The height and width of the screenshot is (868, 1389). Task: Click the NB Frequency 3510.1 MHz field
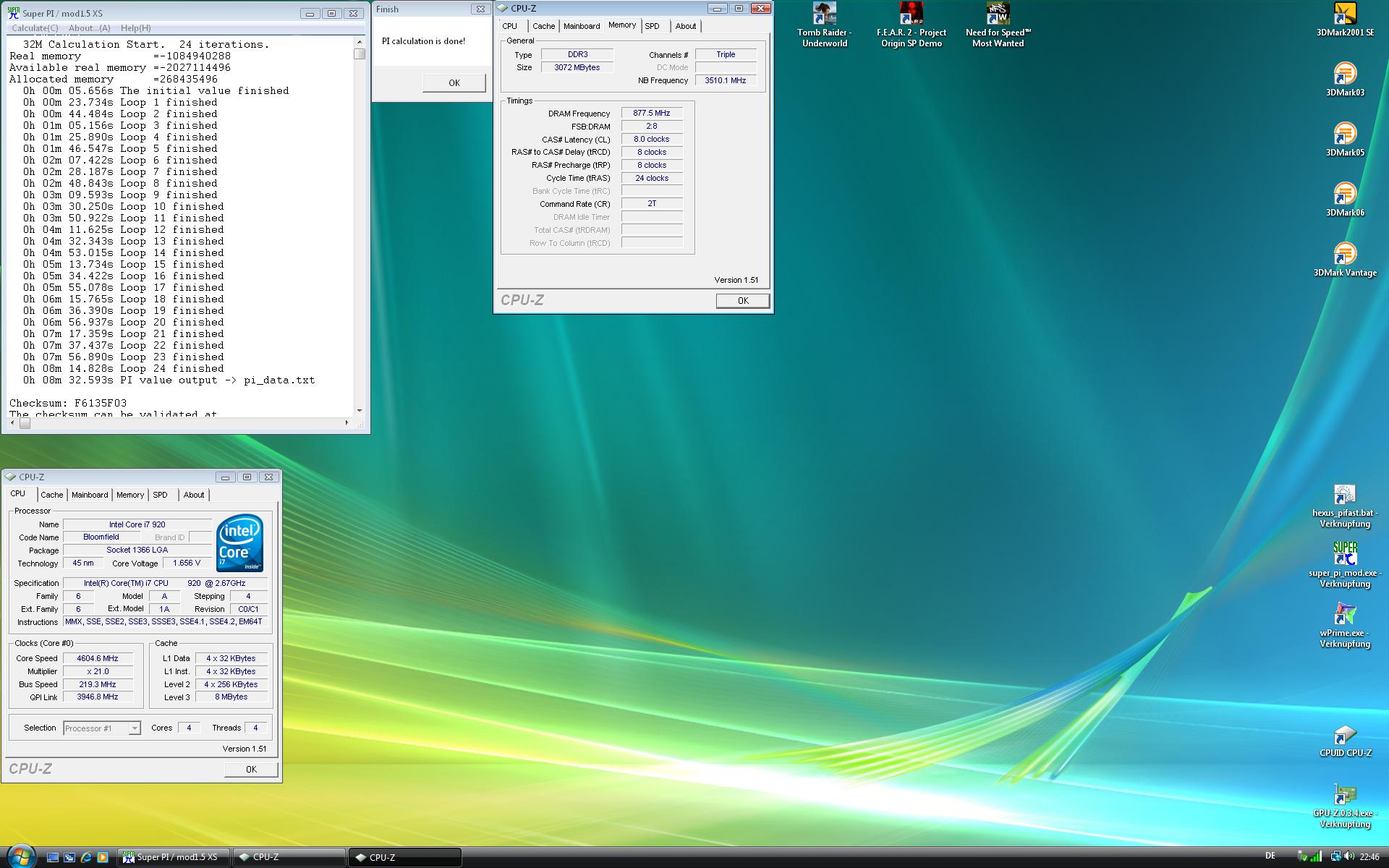(x=726, y=80)
